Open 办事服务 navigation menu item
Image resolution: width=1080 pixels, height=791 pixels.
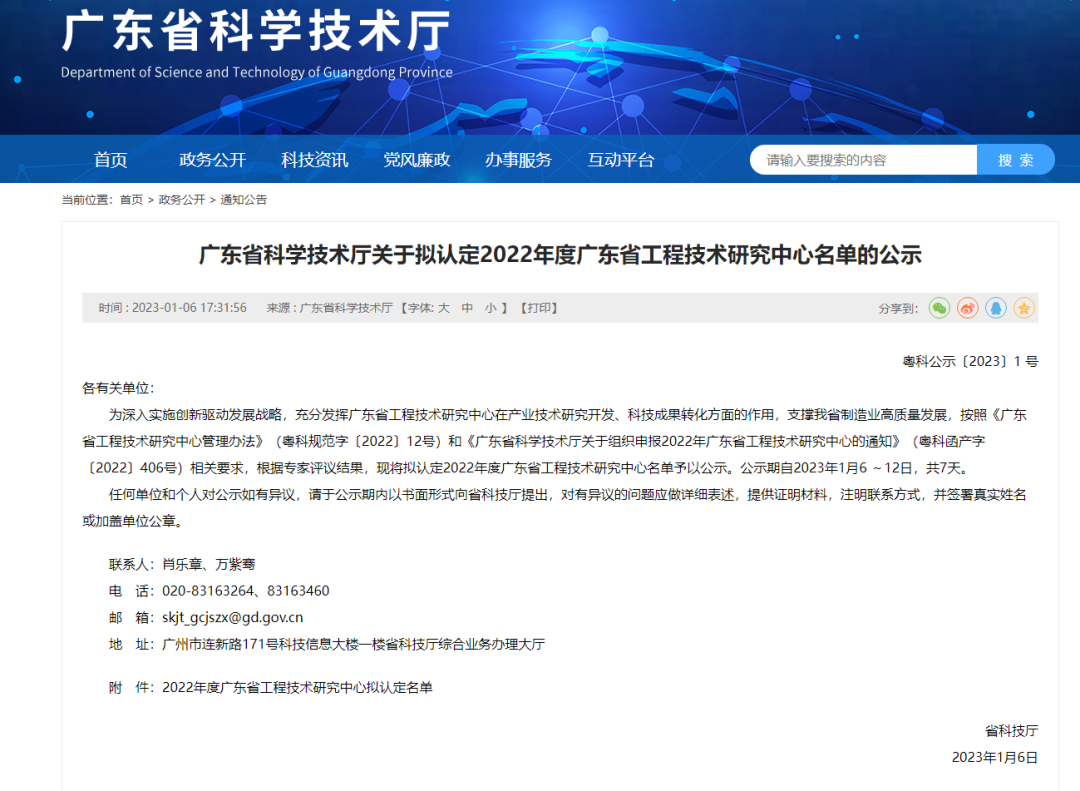tap(518, 160)
